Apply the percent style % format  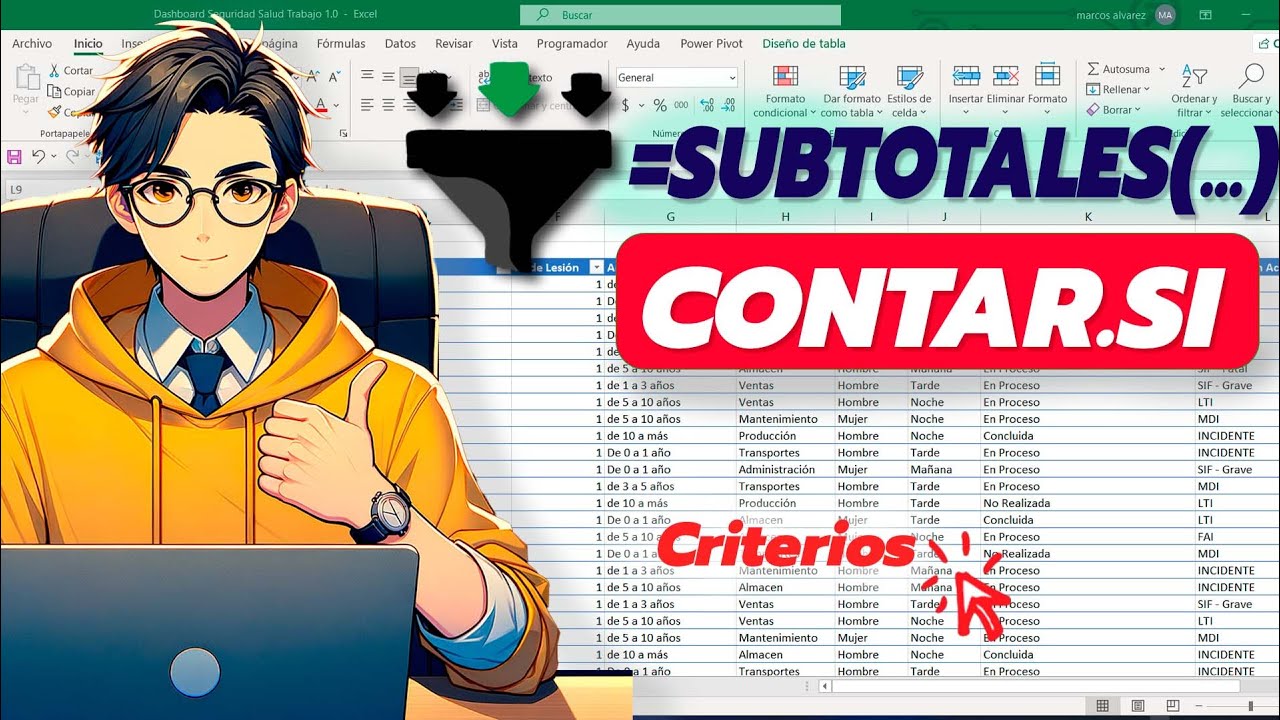(660, 105)
